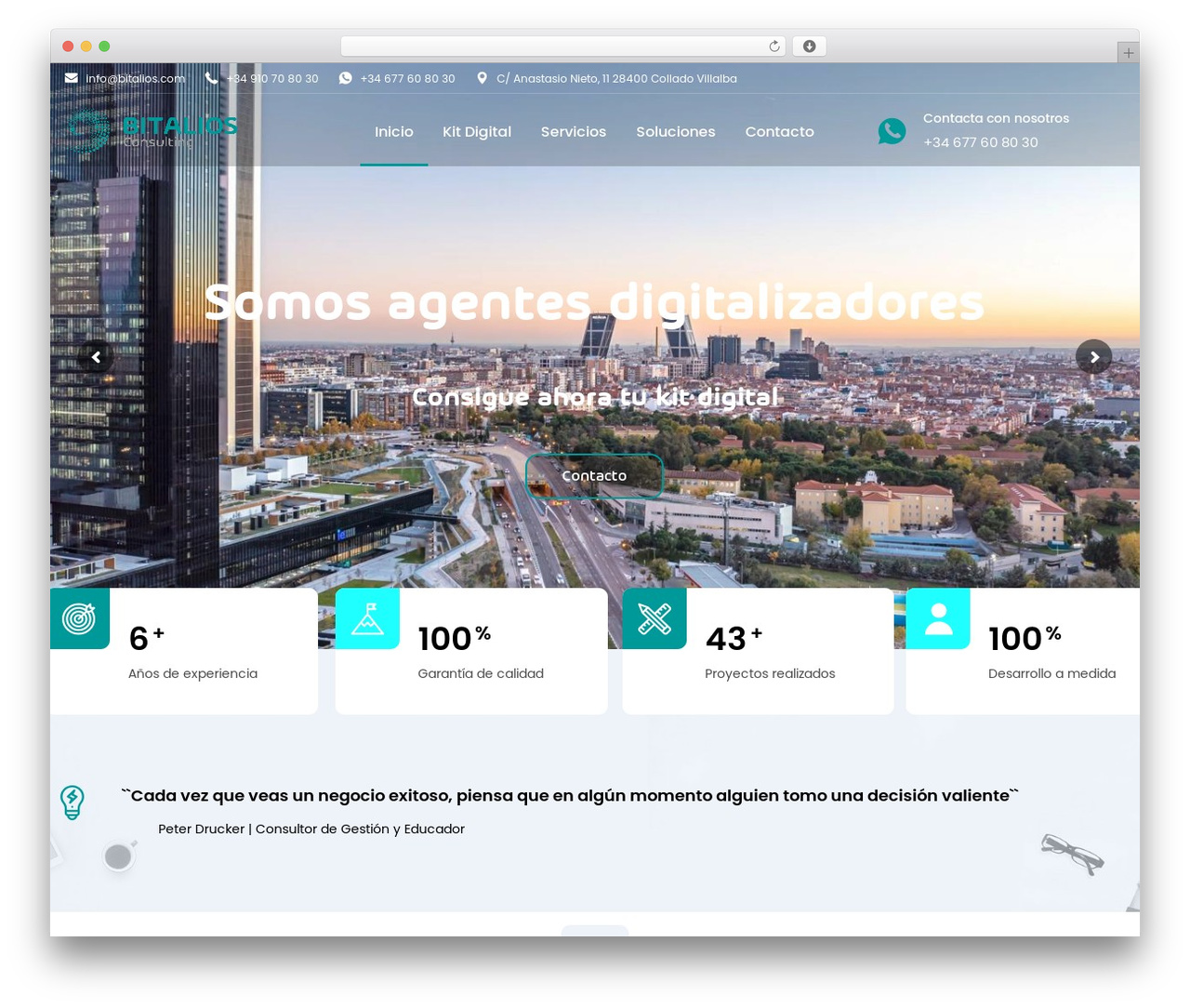Click the mountain flag icon on quality card
The width and height of the screenshot is (1190, 1008).
(367, 618)
